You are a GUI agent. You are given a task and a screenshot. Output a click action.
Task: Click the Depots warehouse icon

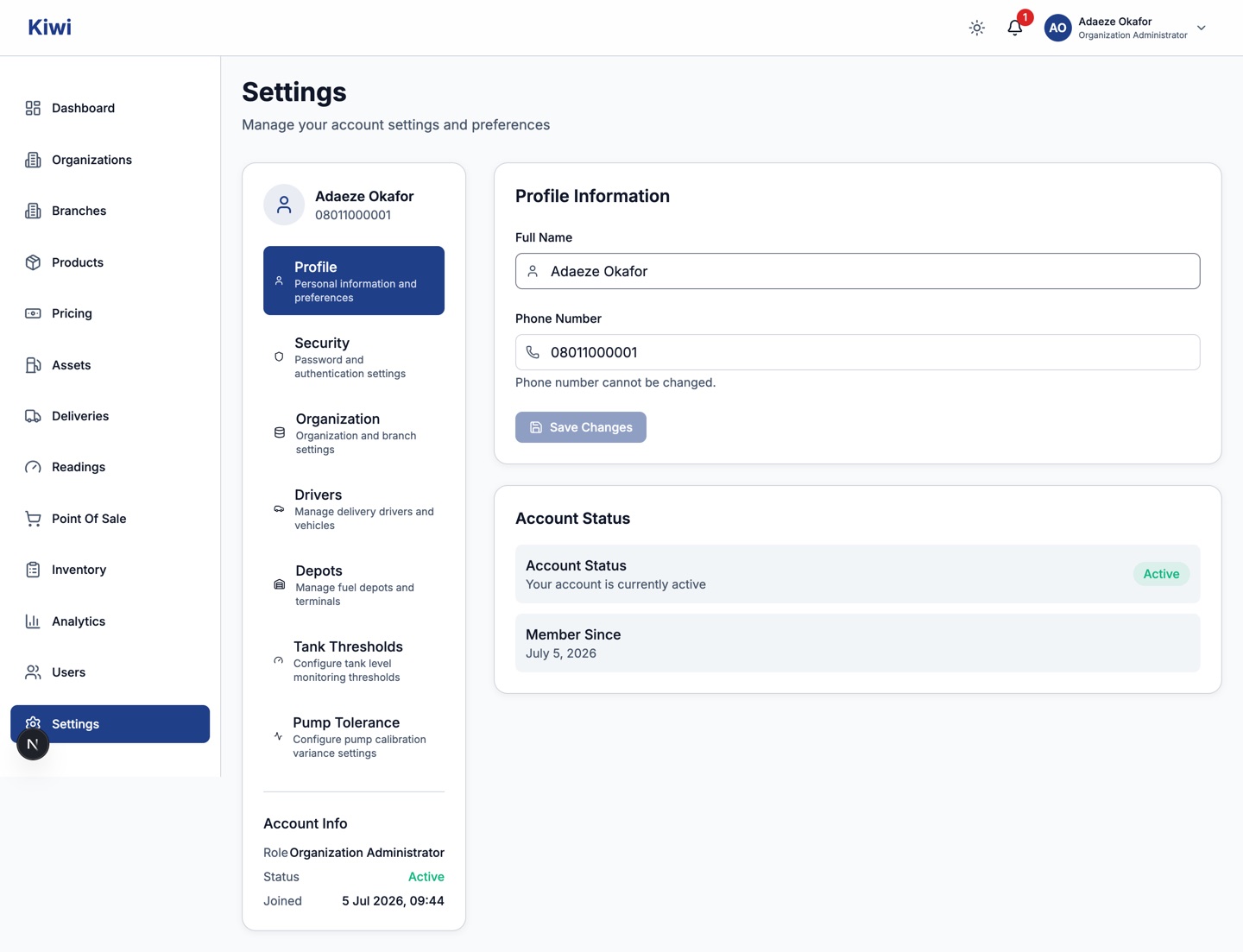coord(280,584)
